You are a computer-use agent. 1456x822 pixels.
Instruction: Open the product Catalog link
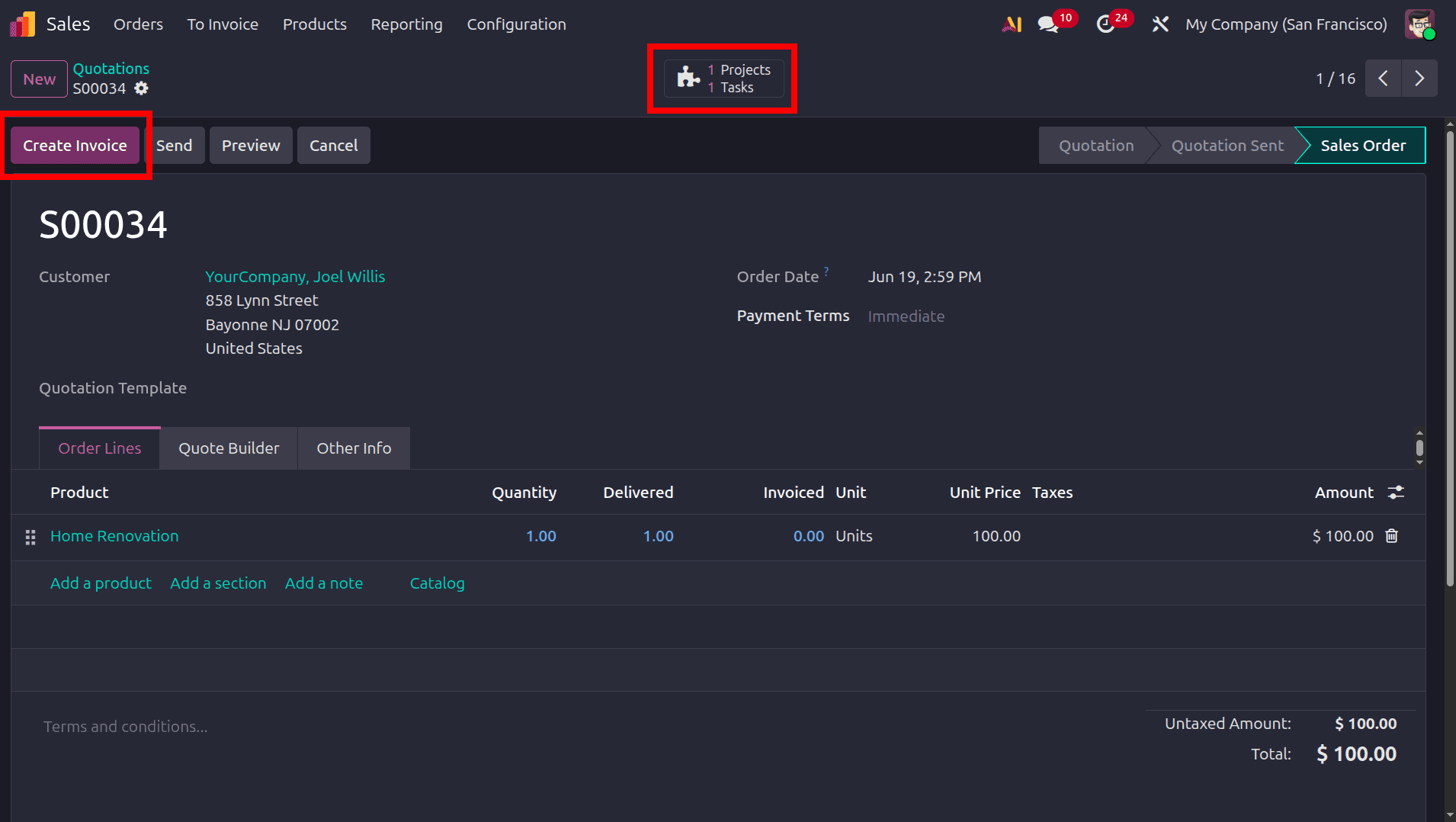(x=437, y=583)
